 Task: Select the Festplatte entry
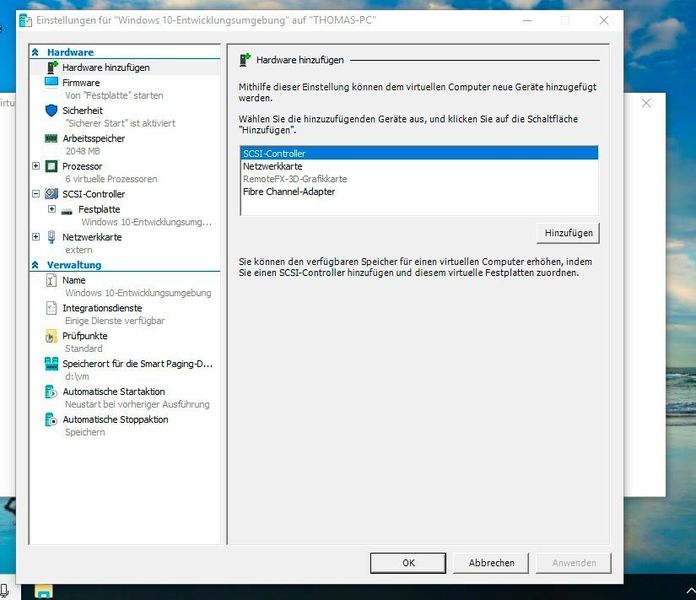pos(99,209)
